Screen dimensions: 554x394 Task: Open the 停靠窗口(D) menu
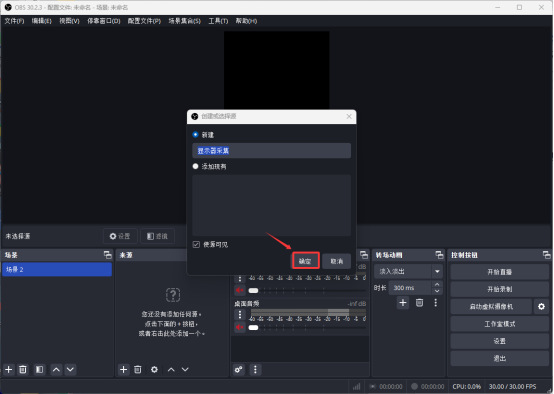(x=104, y=21)
